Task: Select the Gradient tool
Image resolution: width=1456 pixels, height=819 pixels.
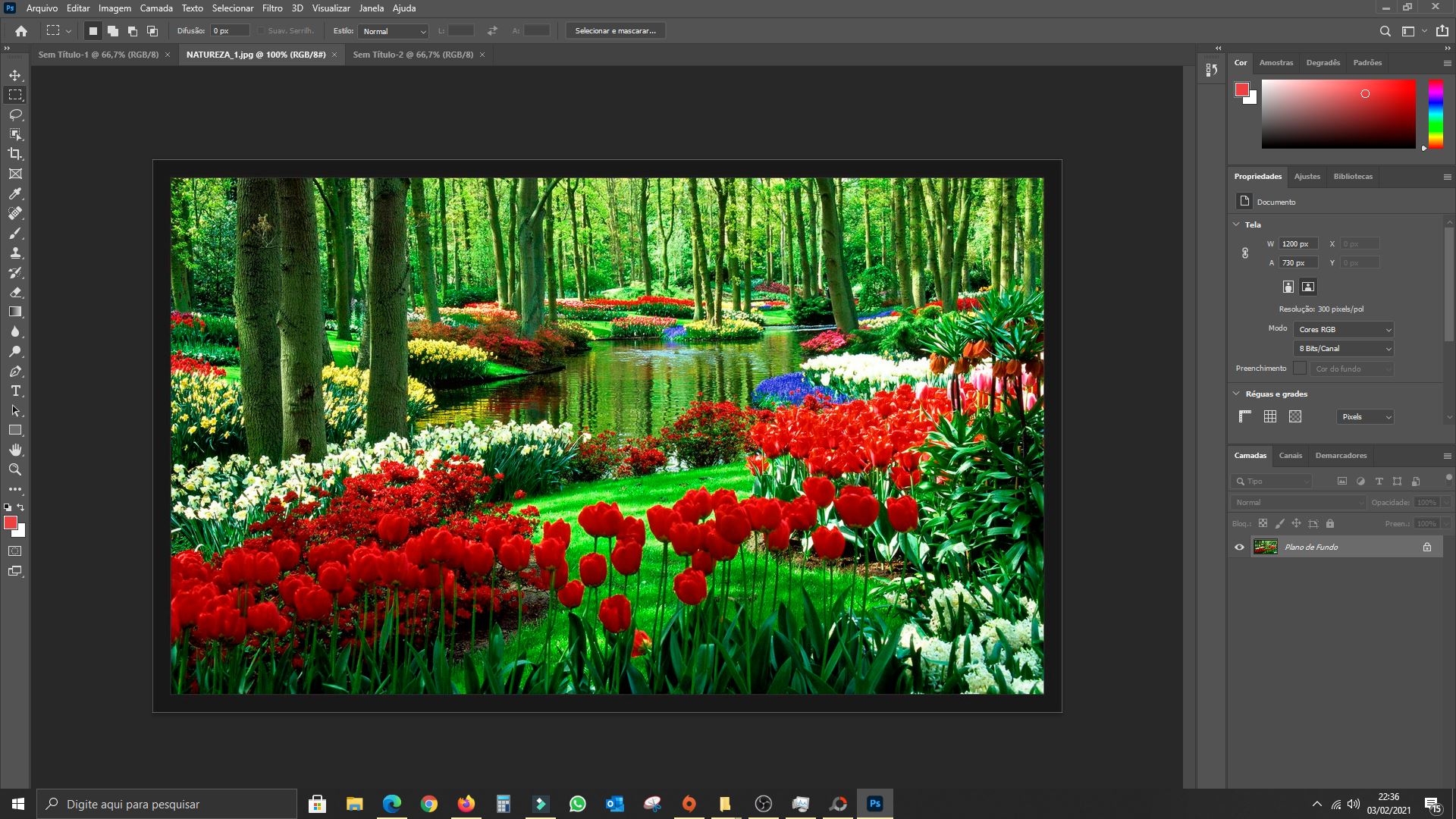Action: click(x=15, y=312)
